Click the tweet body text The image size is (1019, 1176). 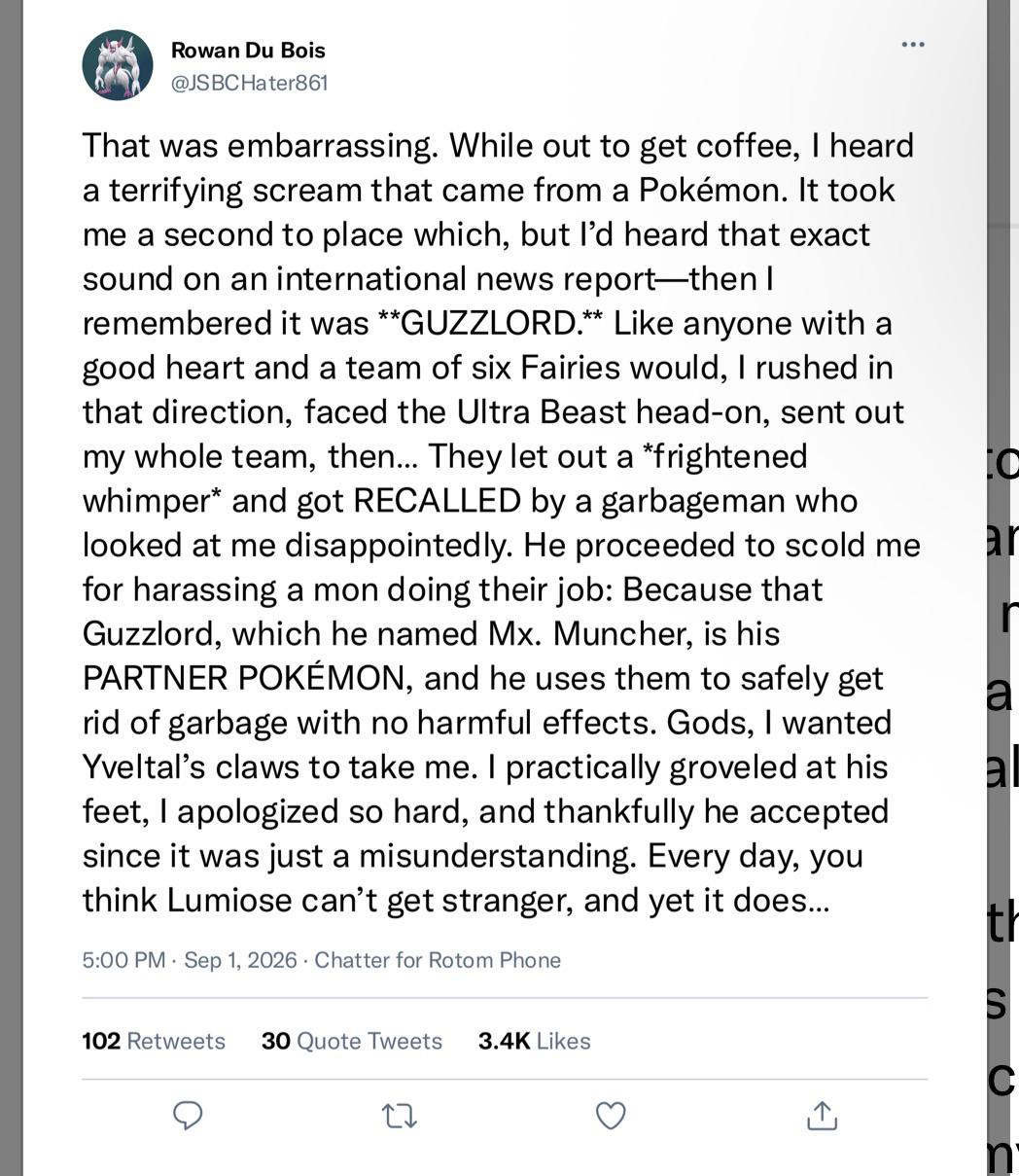502,522
